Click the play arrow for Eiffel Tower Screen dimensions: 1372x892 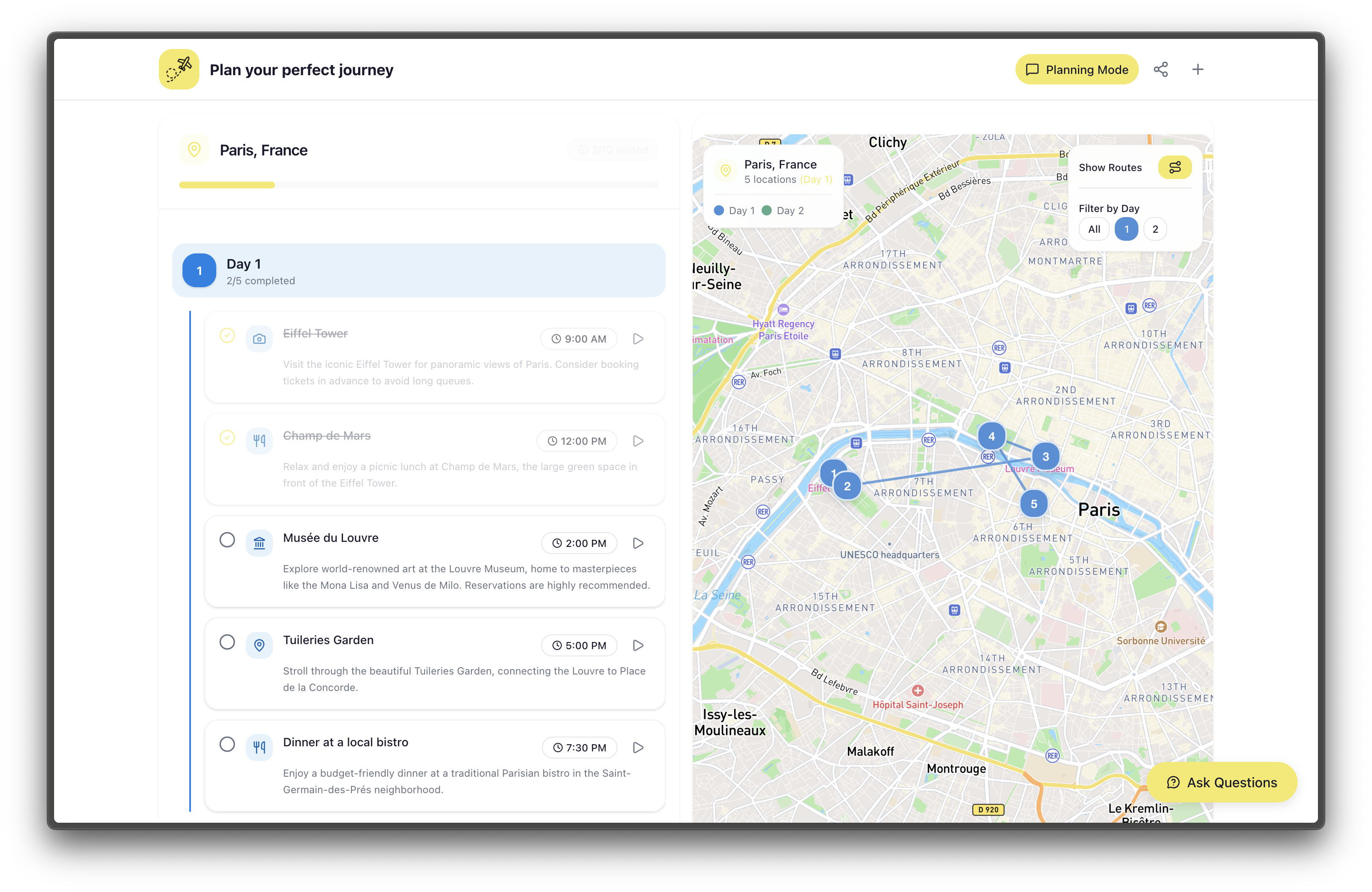point(637,339)
